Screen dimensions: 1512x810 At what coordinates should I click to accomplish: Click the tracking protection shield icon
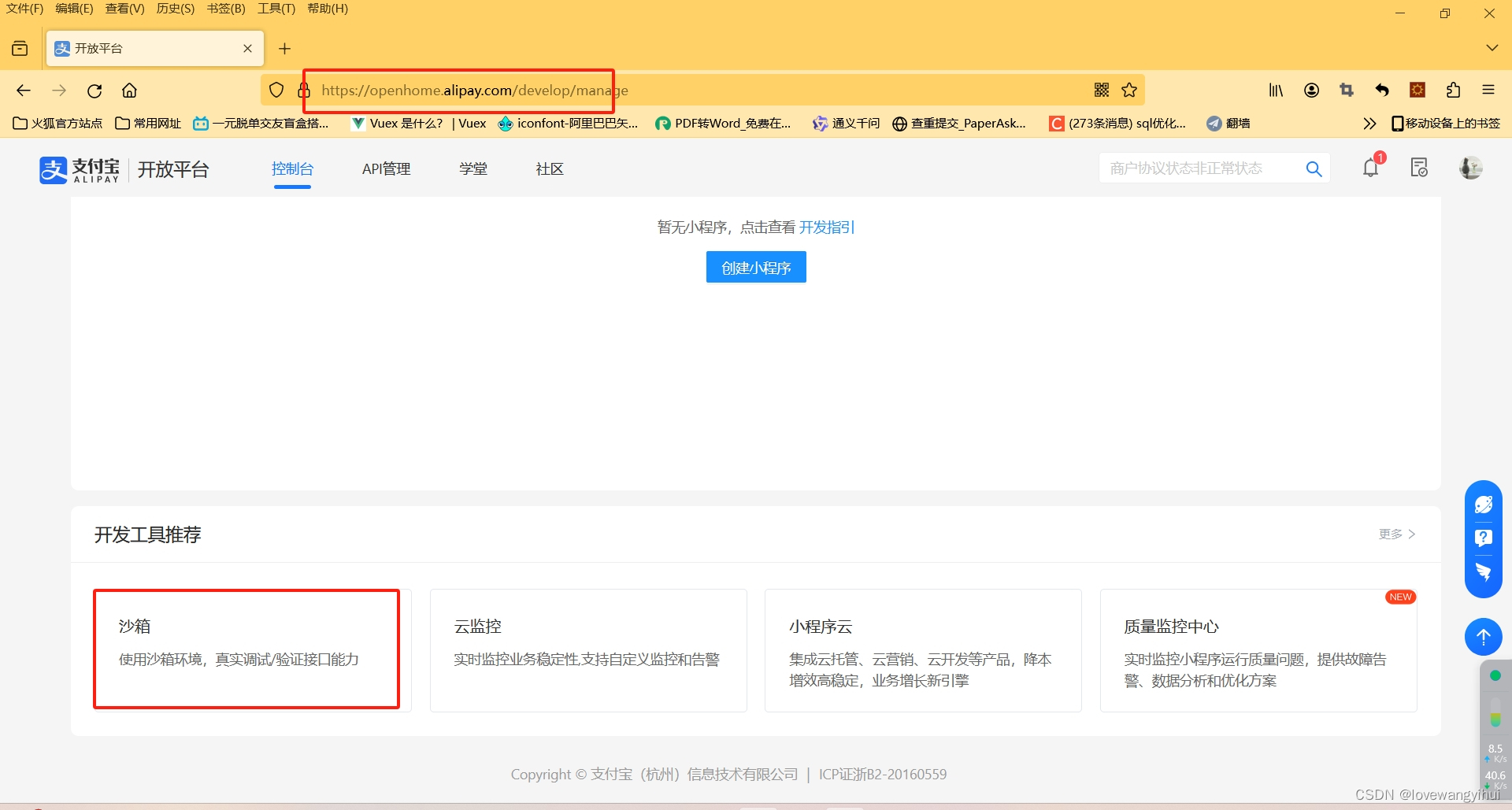(x=276, y=90)
